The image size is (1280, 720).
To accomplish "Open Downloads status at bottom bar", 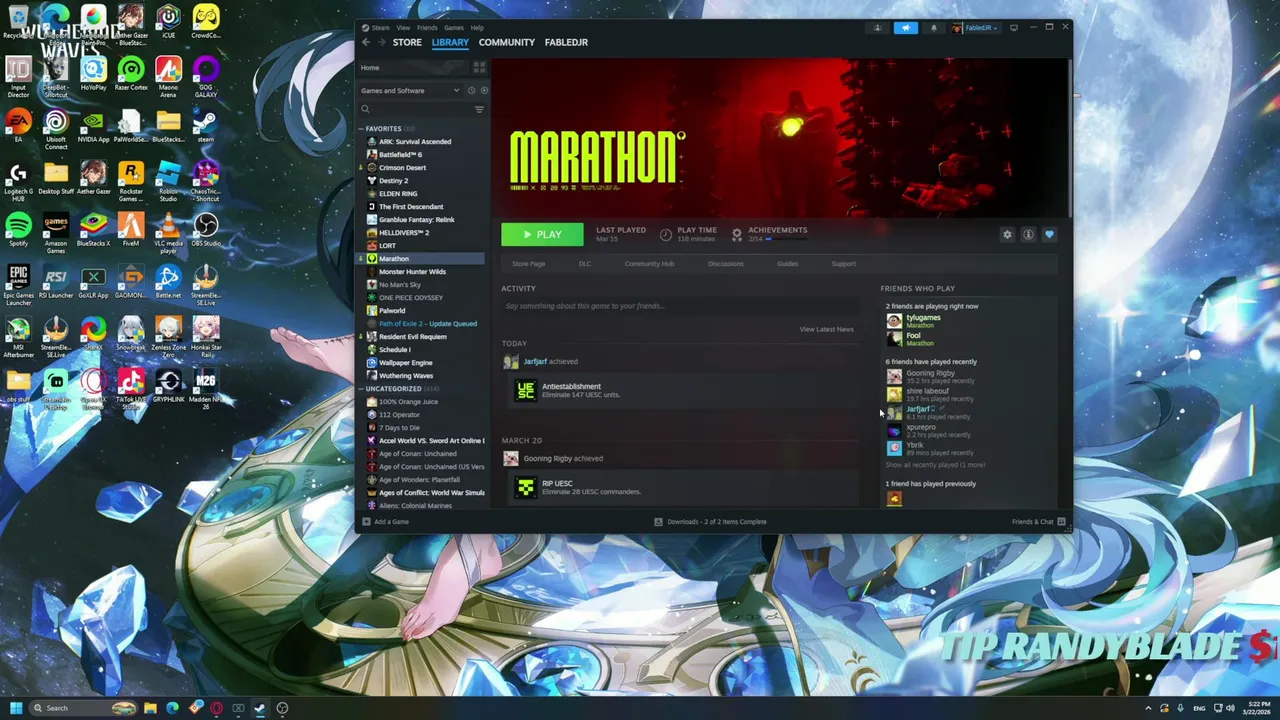I will (711, 521).
